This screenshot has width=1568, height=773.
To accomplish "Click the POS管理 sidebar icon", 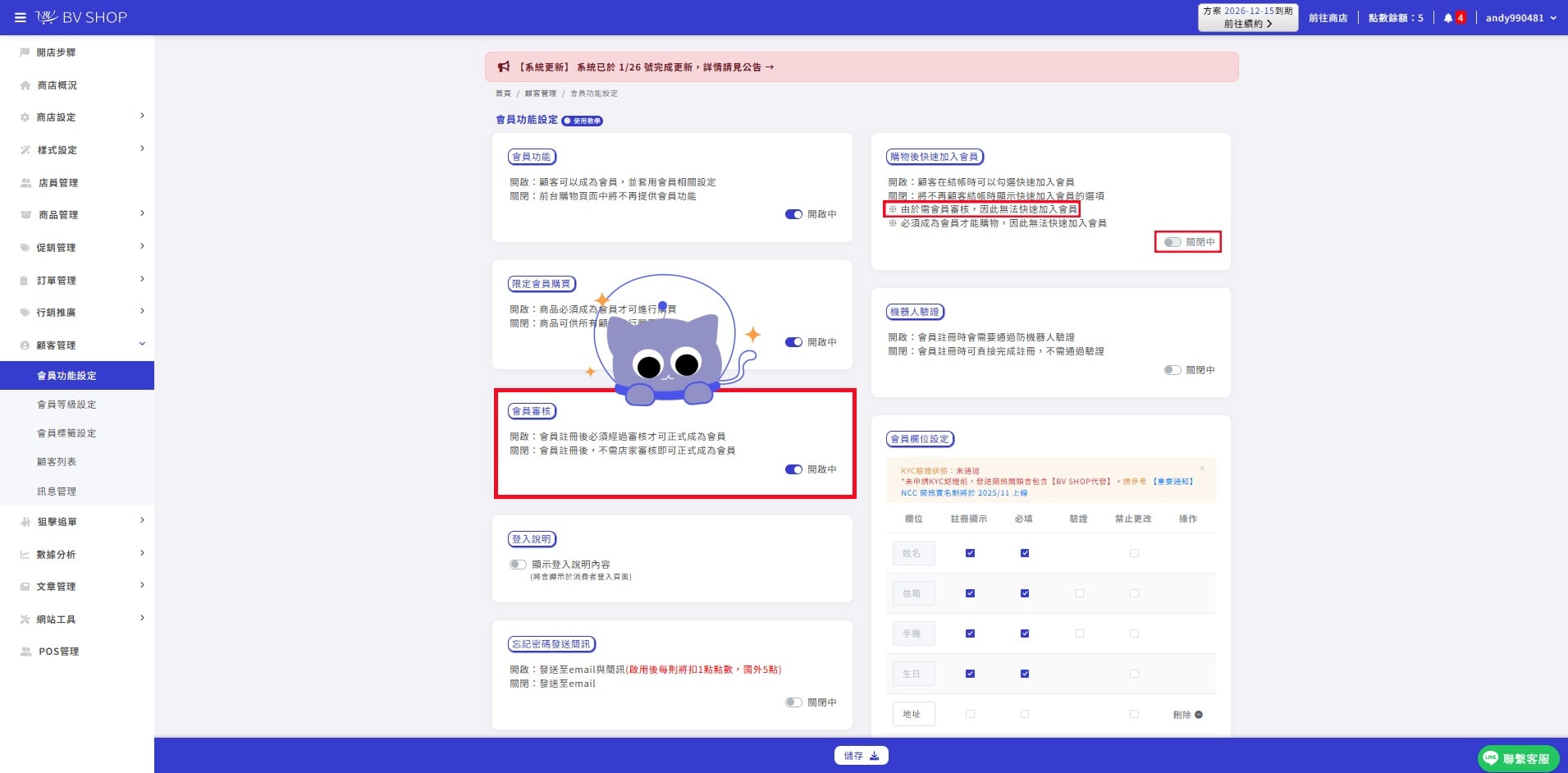I will [25, 652].
